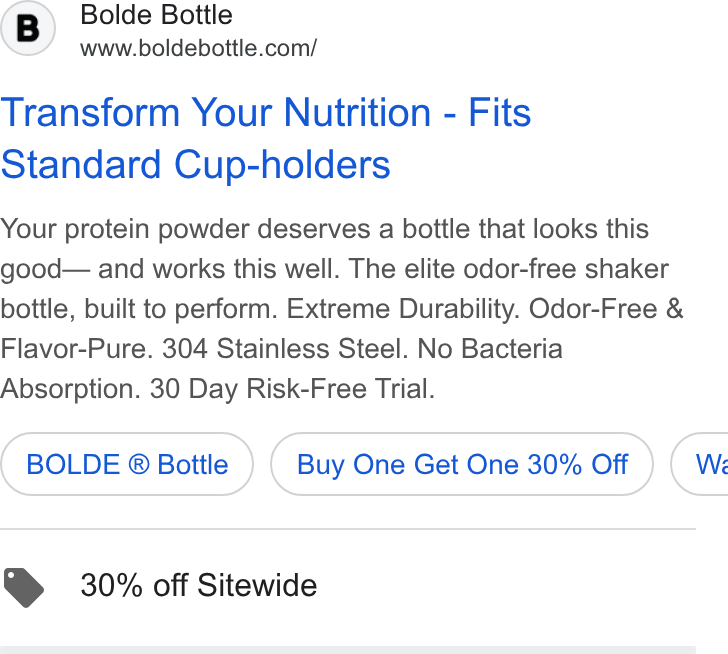The width and height of the screenshot is (728, 654).
Task: Click the "30 Day Risk-Free Trial" text
Action: [291, 389]
